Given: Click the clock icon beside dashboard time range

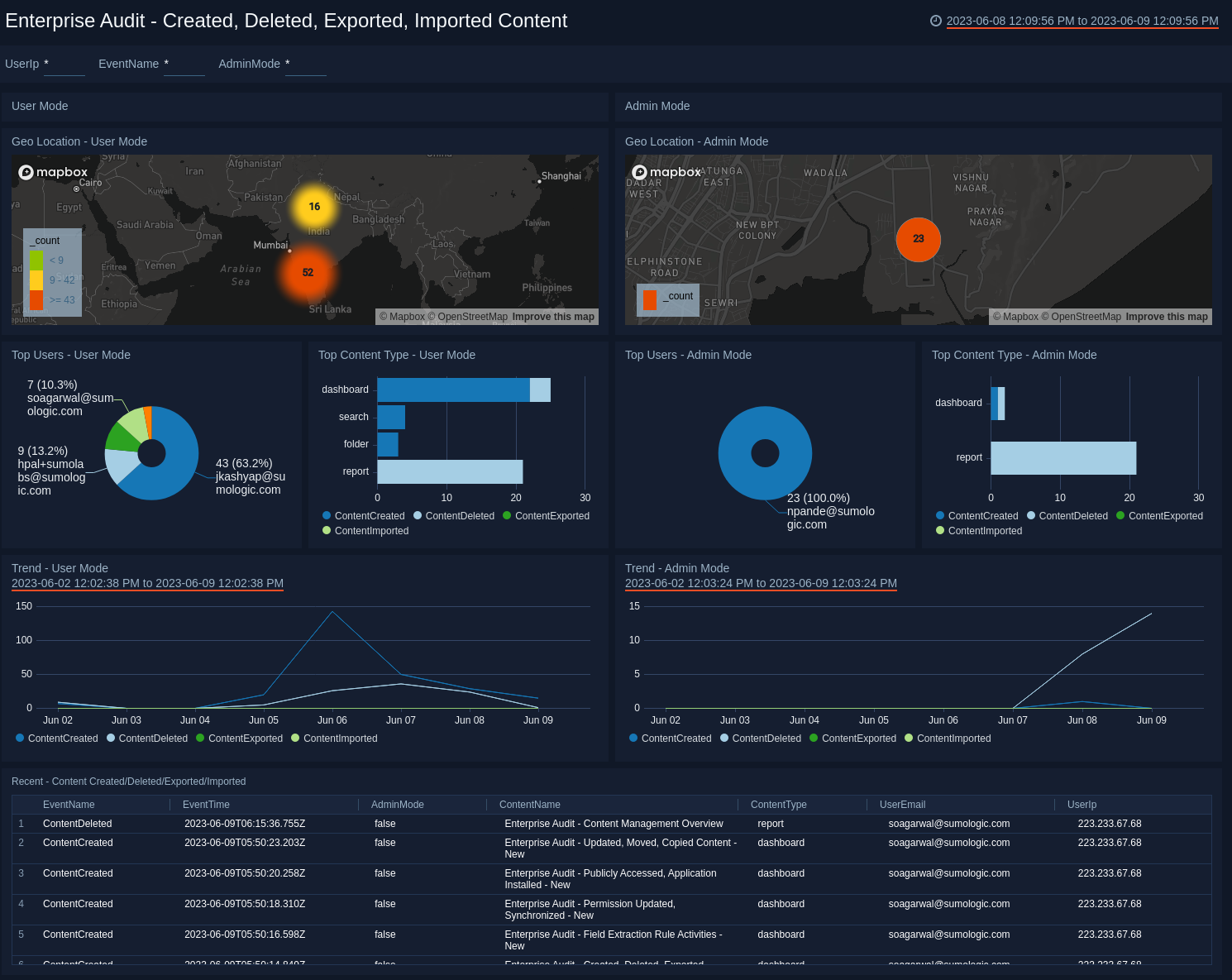Looking at the screenshot, I should point(935,21).
